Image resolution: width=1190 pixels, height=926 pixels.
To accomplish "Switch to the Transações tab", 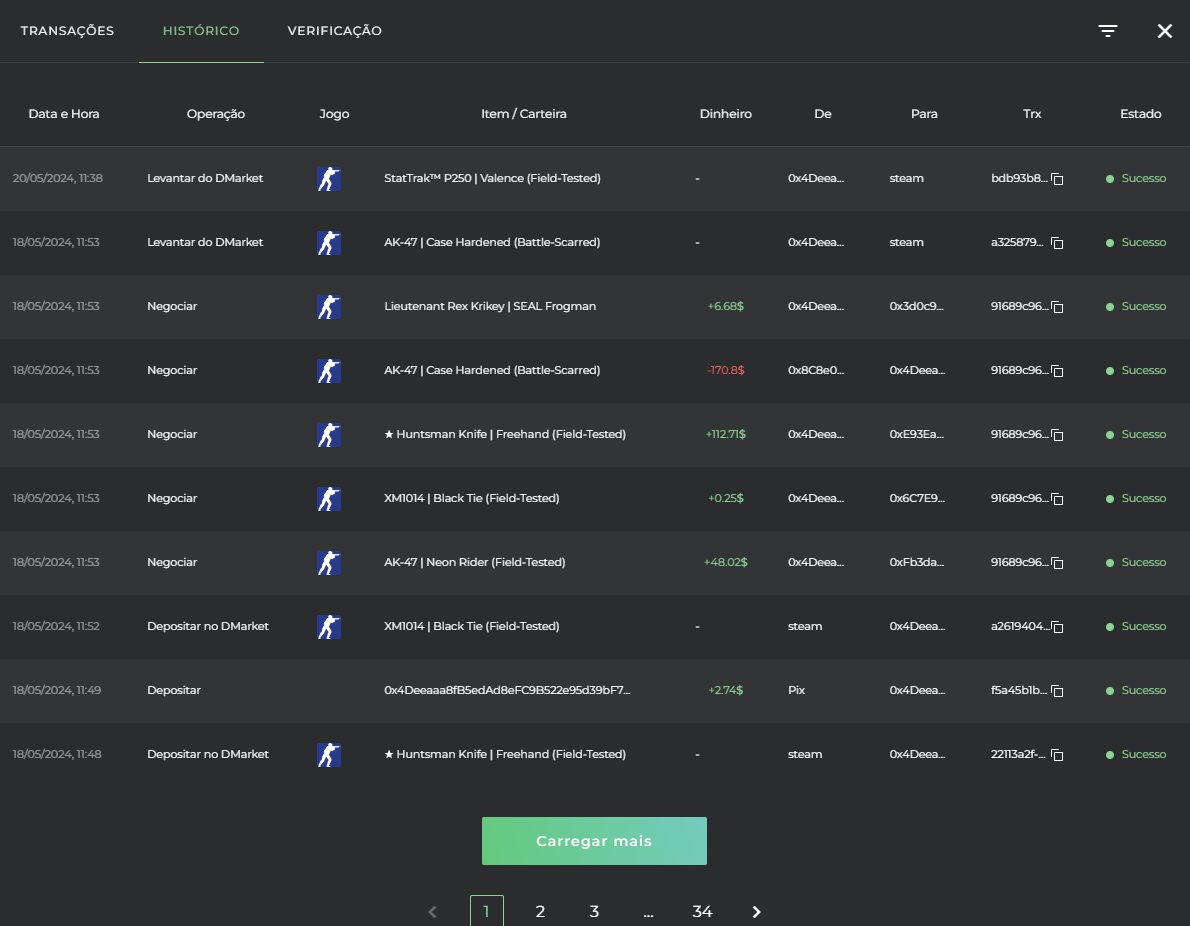I will point(68,30).
